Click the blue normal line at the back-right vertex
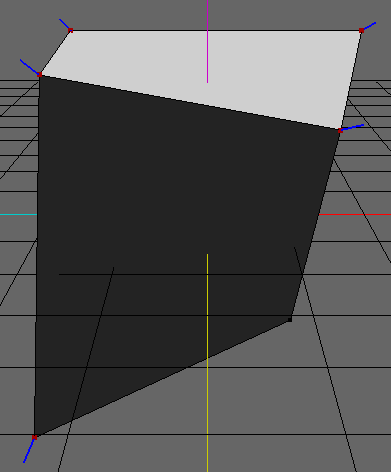 pyautogui.click(x=369, y=26)
